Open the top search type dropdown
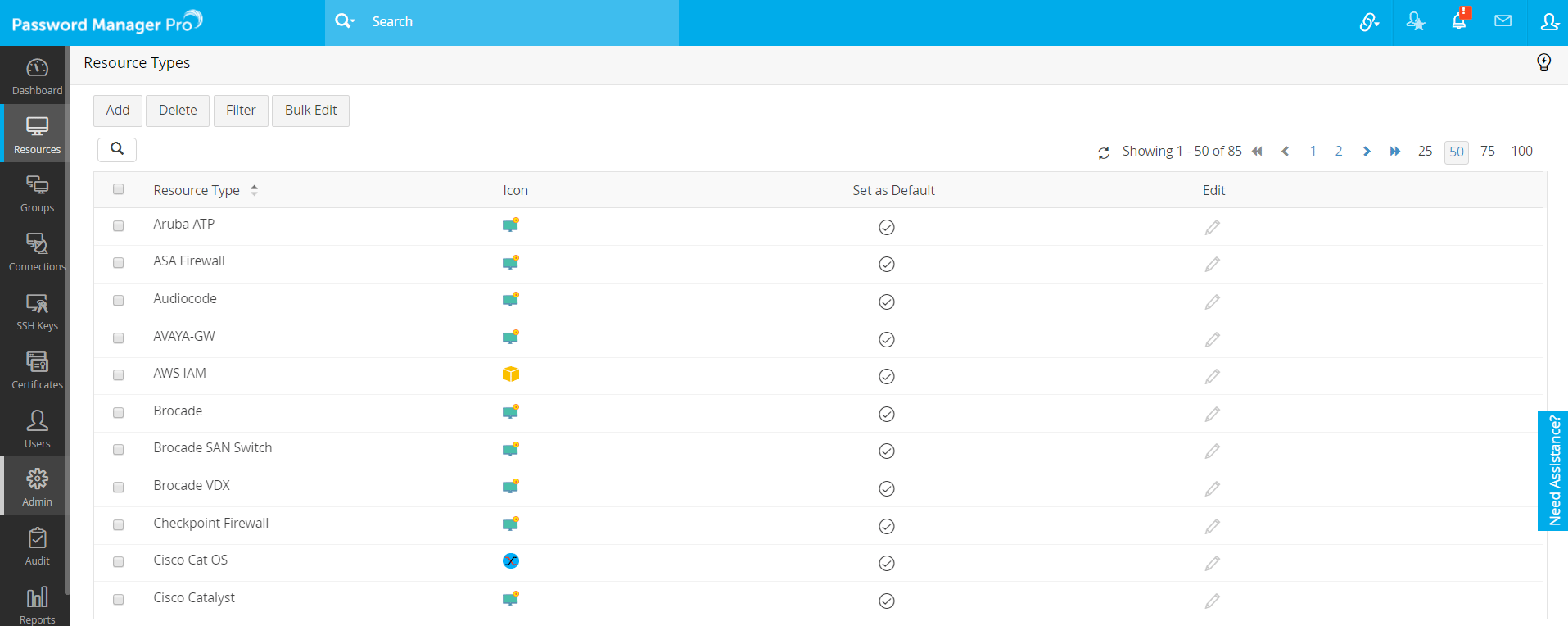Viewport: 1568px width, 626px height. pos(345,21)
